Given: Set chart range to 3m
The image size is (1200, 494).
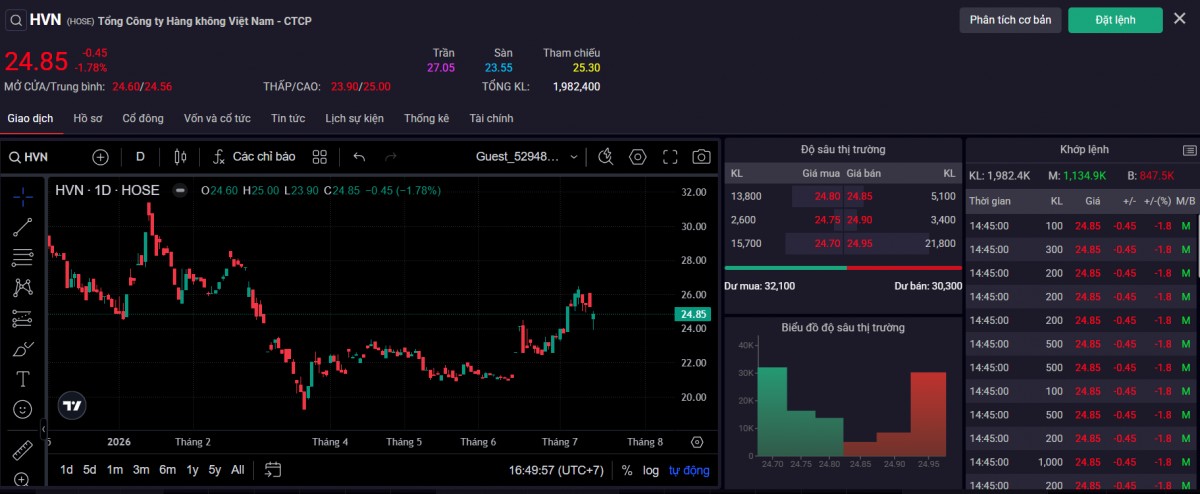Looking at the screenshot, I should point(141,470).
